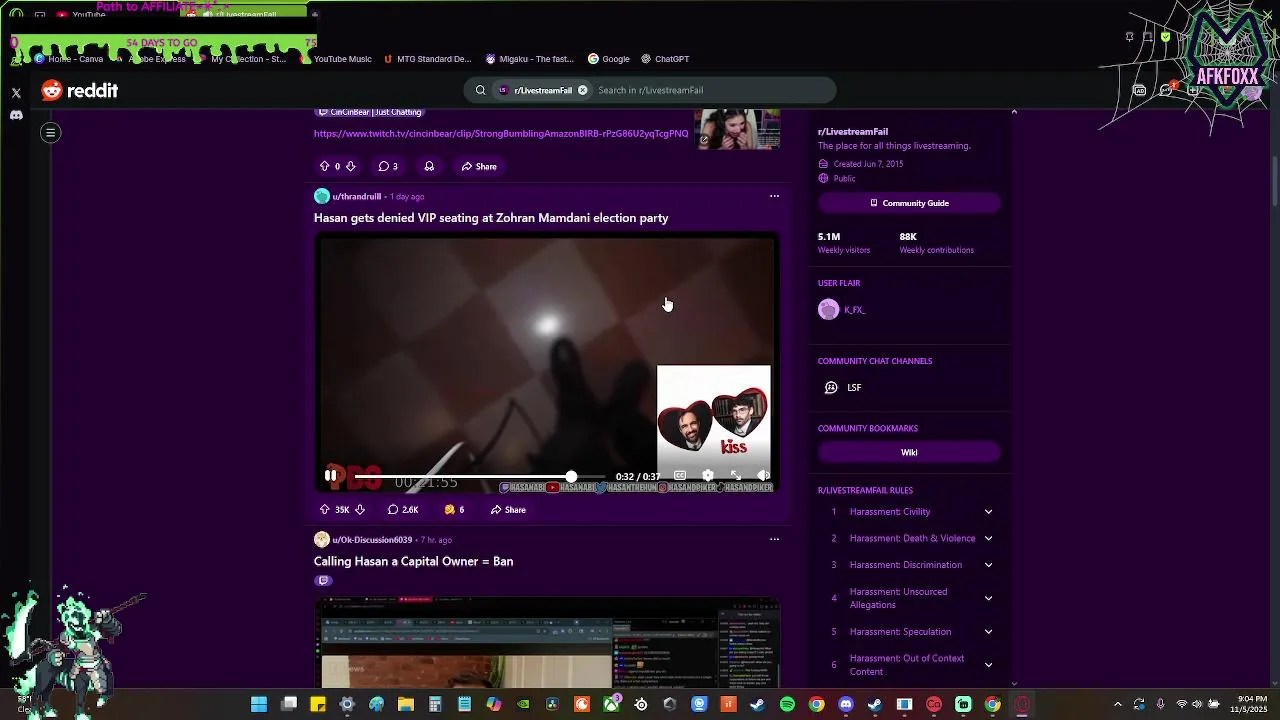Viewport: 1280px width, 720px height.
Task: Open the Community Guide
Action: tap(909, 203)
